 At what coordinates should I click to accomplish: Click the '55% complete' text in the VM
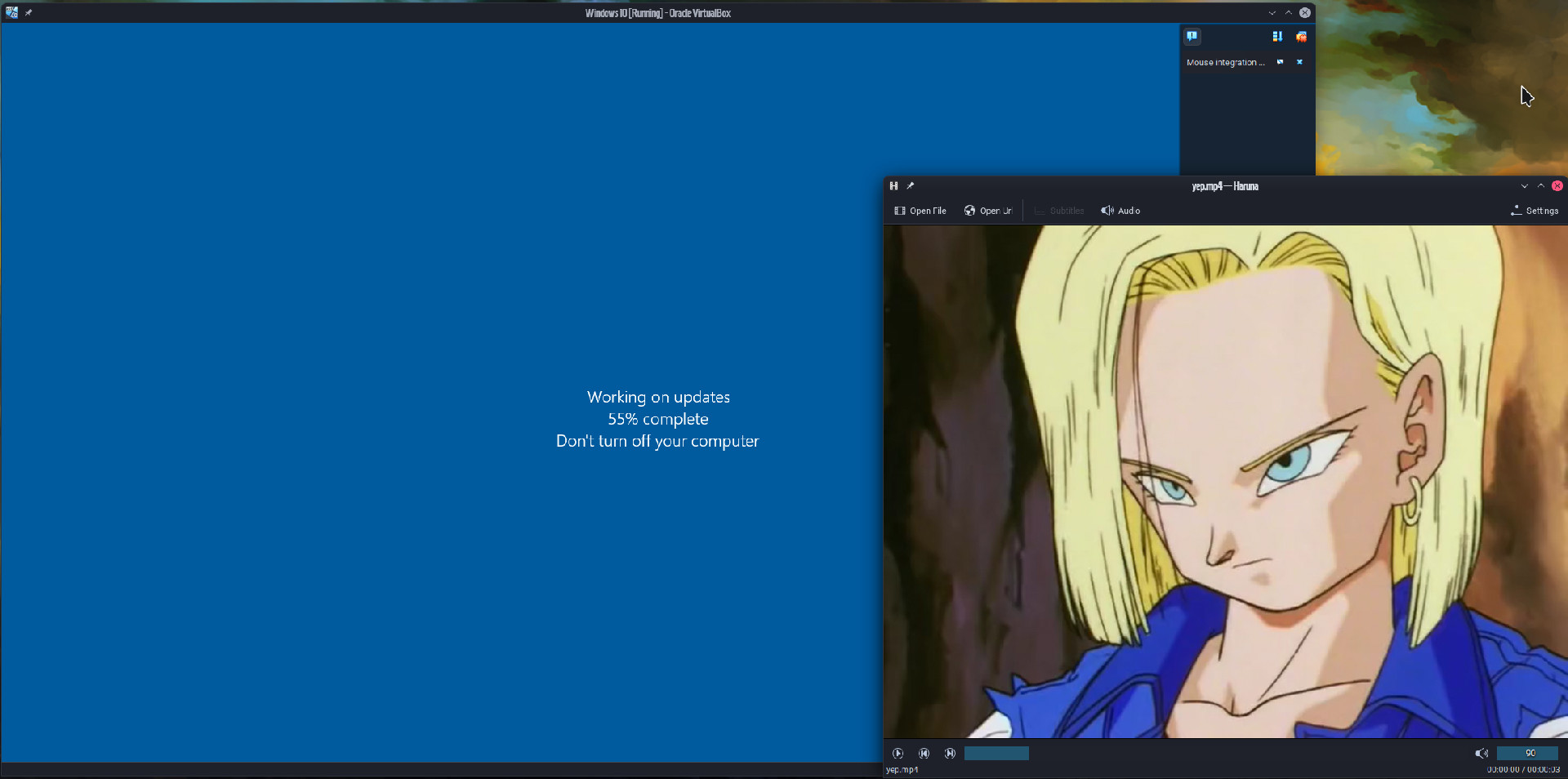658,419
